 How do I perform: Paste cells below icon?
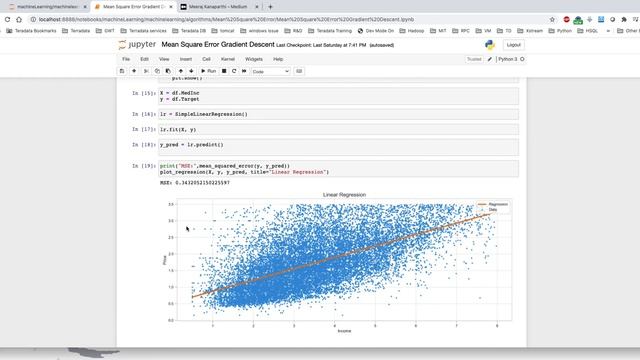(x=168, y=71)
